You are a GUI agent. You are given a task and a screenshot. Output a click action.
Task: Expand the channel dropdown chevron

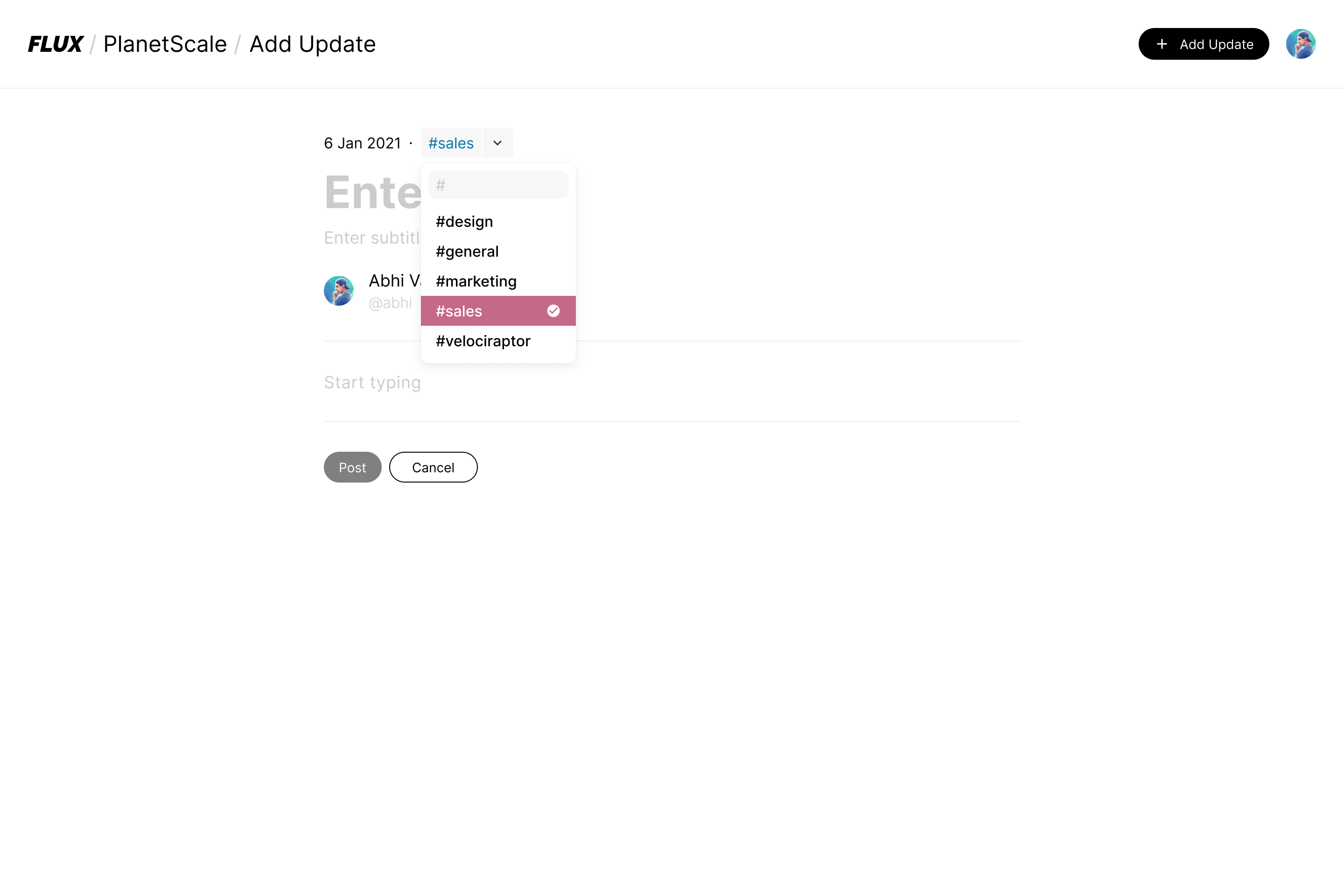[498, 143]
